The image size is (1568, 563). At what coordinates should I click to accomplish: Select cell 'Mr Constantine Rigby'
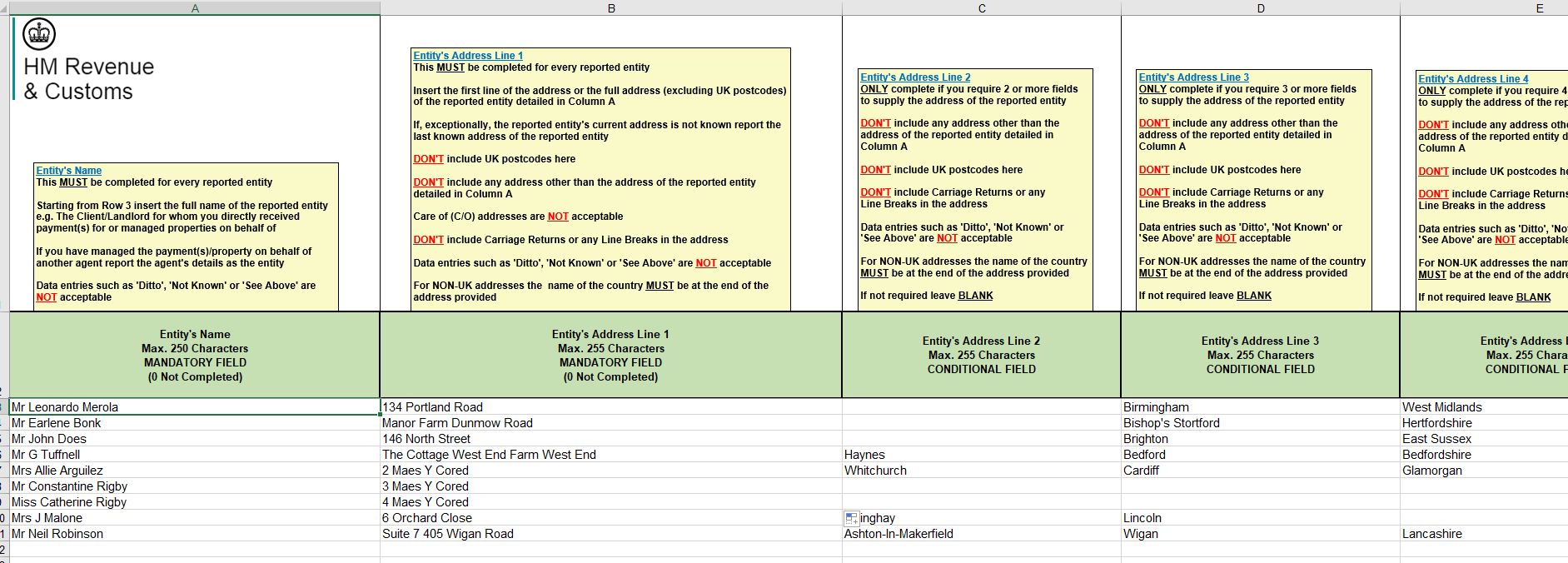(x=195, y=486)
